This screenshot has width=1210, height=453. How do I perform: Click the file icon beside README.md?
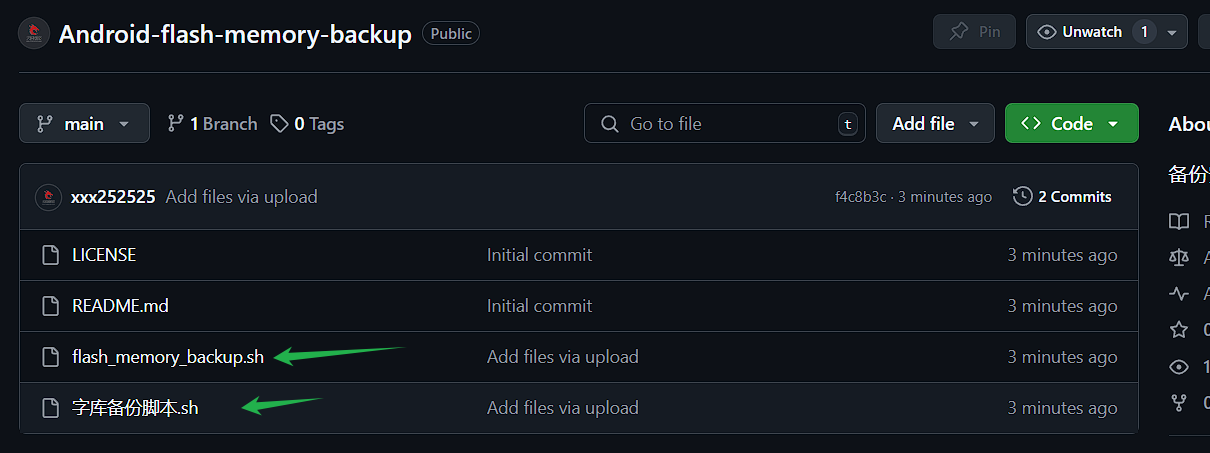50,306
